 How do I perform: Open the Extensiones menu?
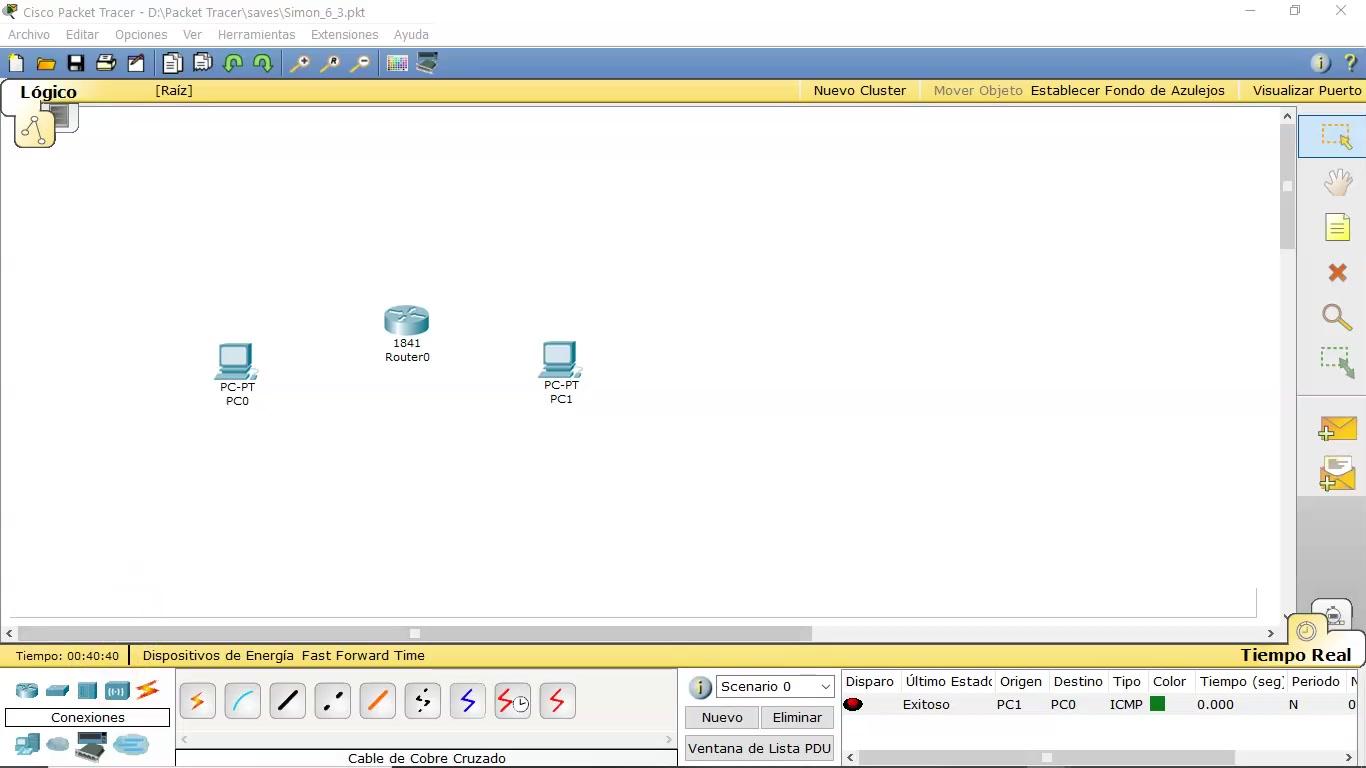point(344,34)
